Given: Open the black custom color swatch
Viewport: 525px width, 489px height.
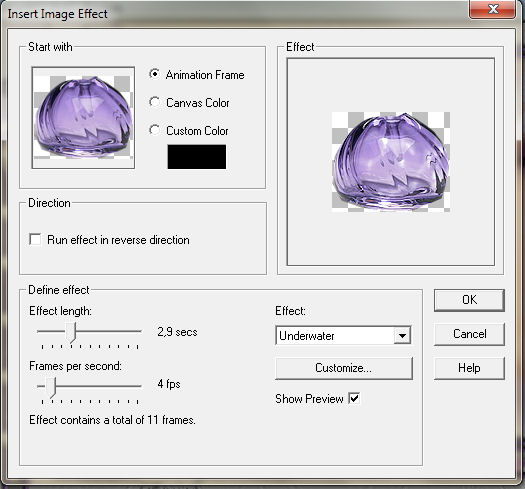Looking at the screenshot, I should point(197,156).
